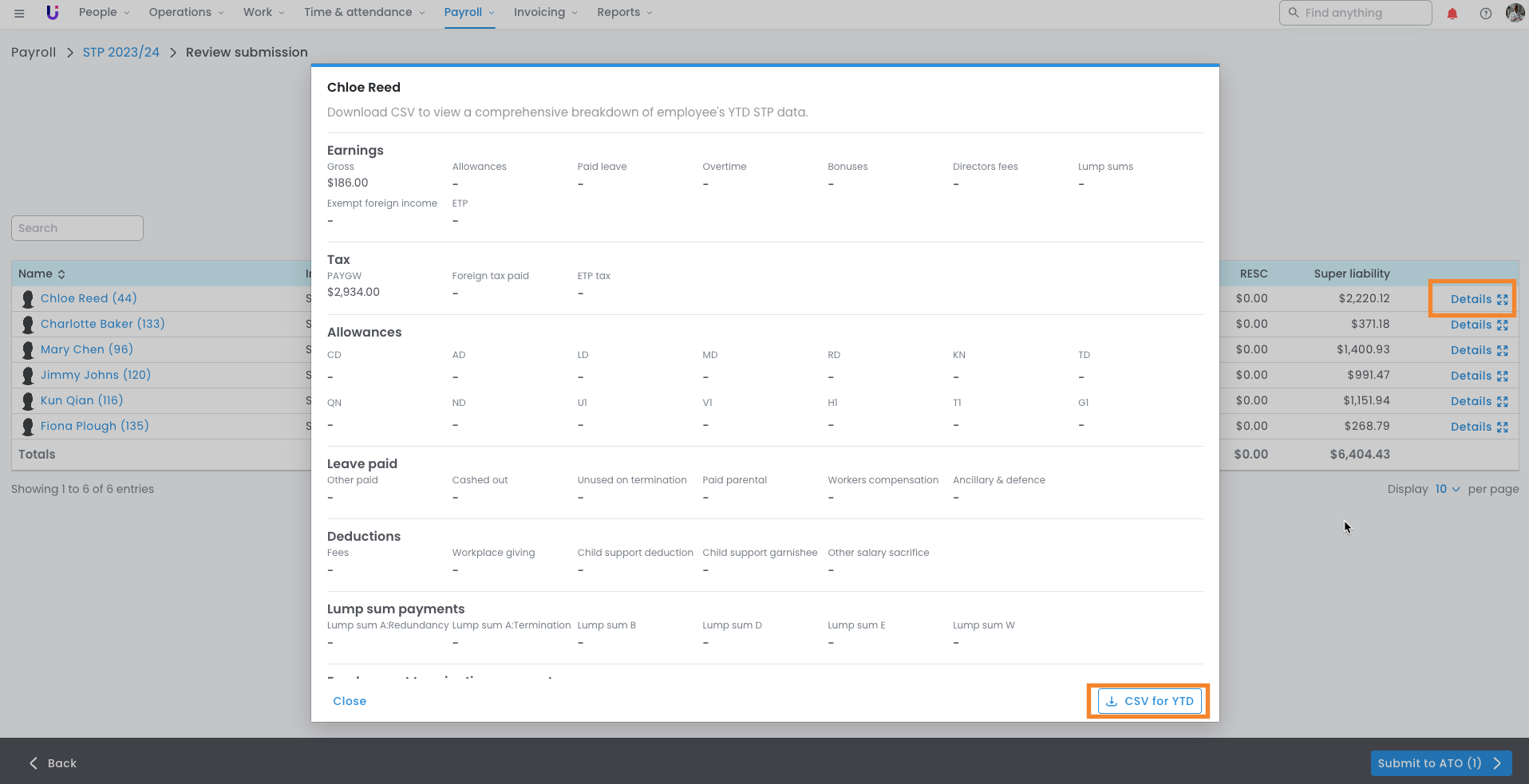Click the expand icon on Charlotte Baker's Details
The height and width of the screenshot is (784, 1529).
coord(1503,325)
